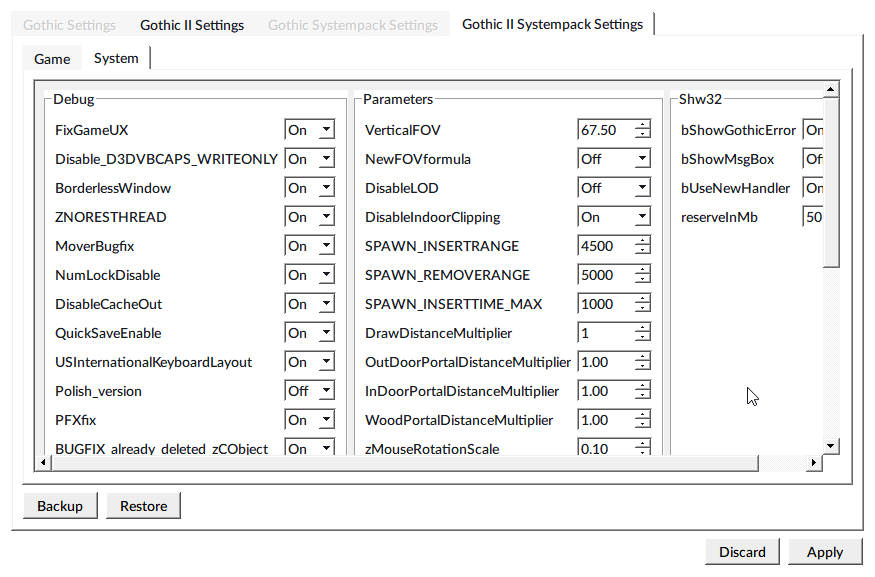Click the greyed-out Gothic Systempack Settings tab
The image size is (875, 577).
tap(353, 25)
